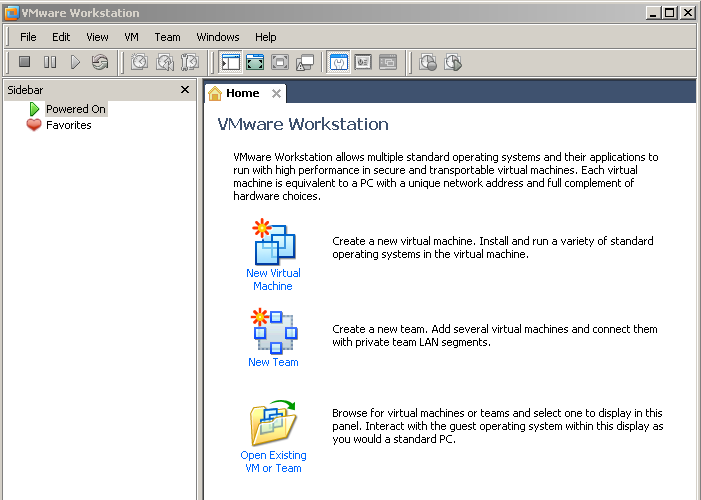Select Favorites in the sidebar
Screen dimensions: 701x500
(x=68, y=125)
